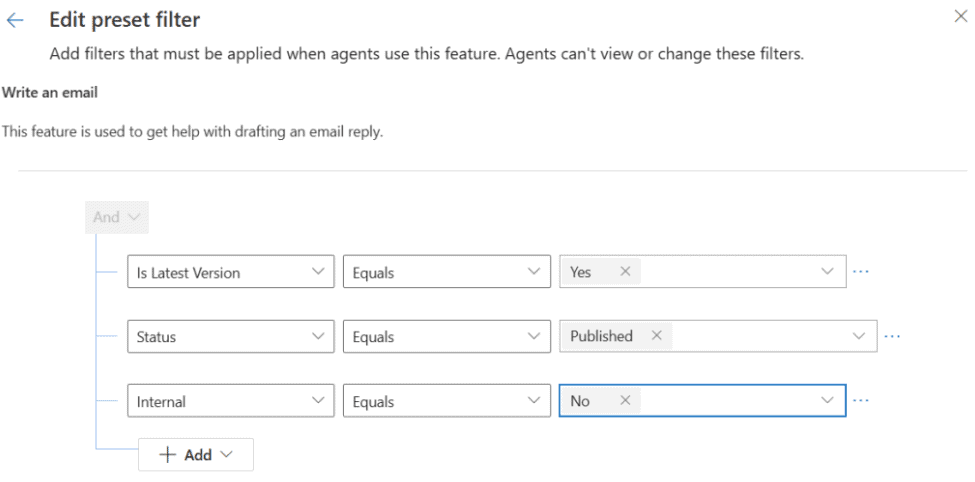Open the Internal field dropdown
975x482 pixels.
tap(231, 401)
